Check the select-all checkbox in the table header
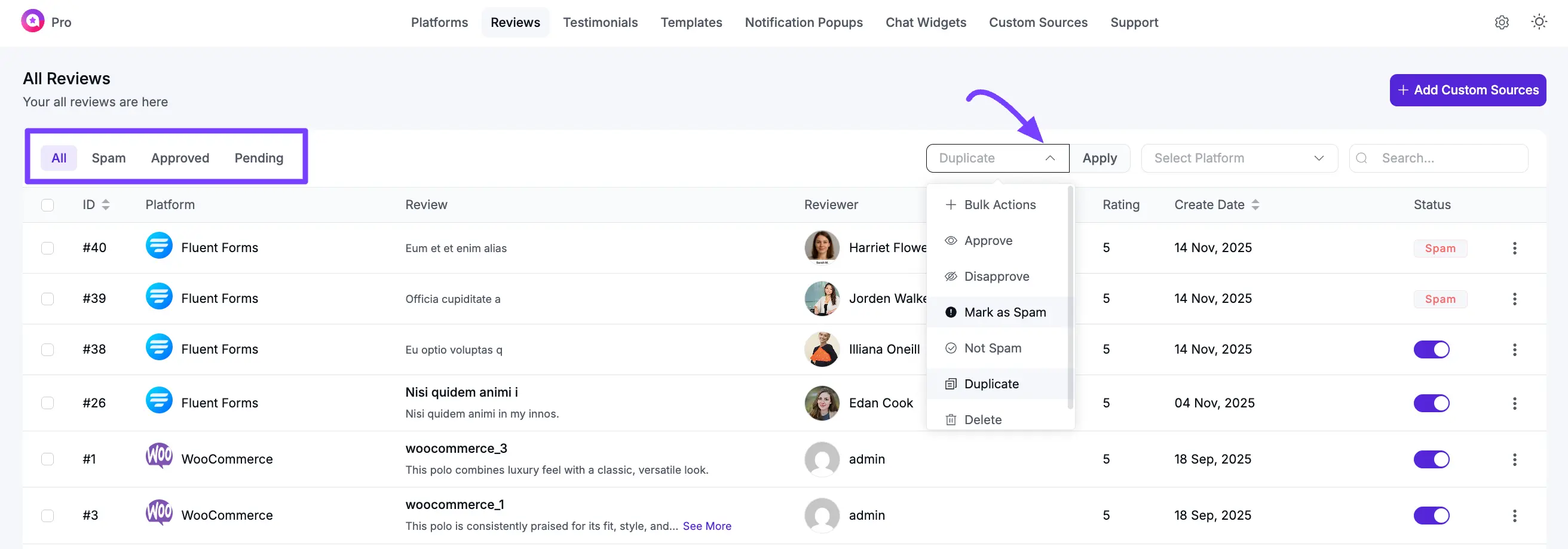The width and height of the screenshot is (1568, 549). coord(47,205)
